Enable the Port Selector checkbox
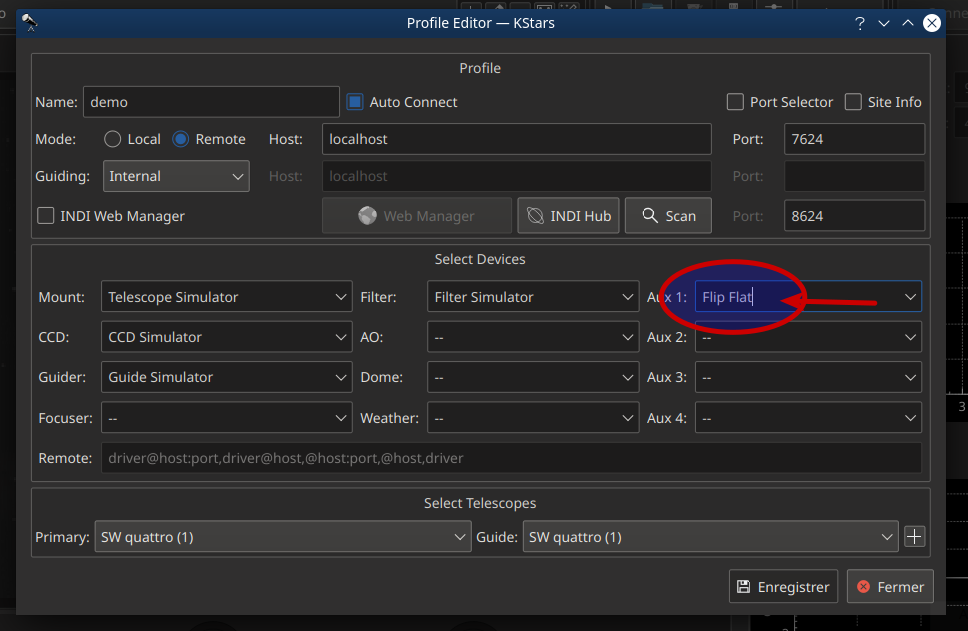 (735, 102)
